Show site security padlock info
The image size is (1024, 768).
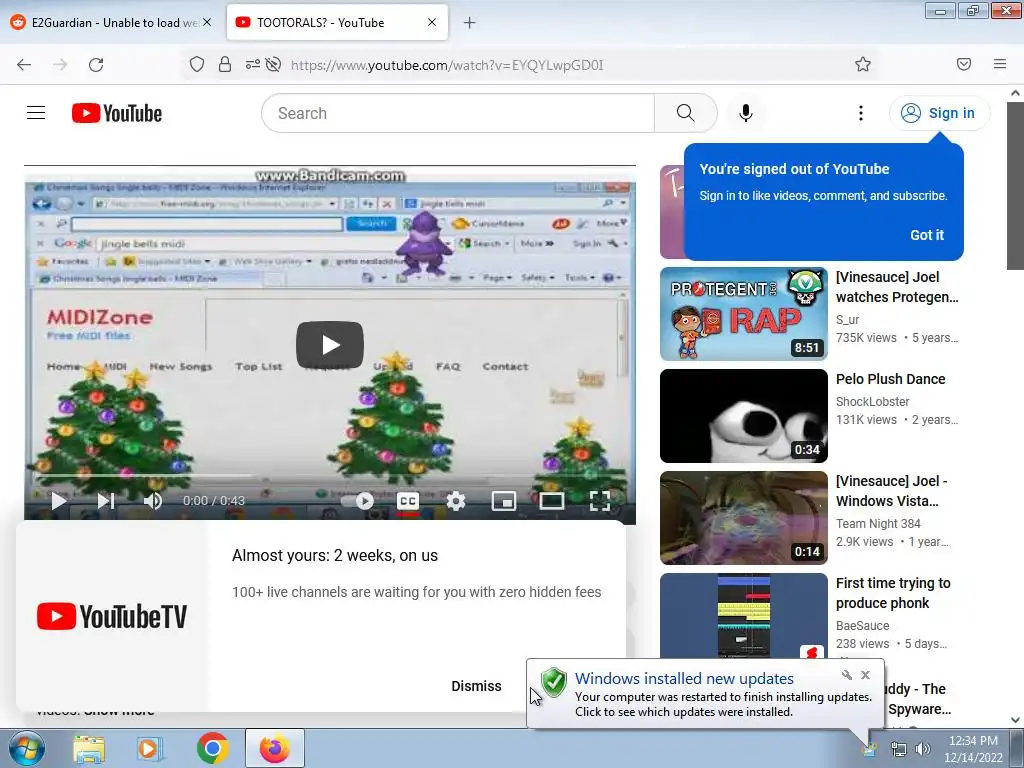click(x=225, y=64)
